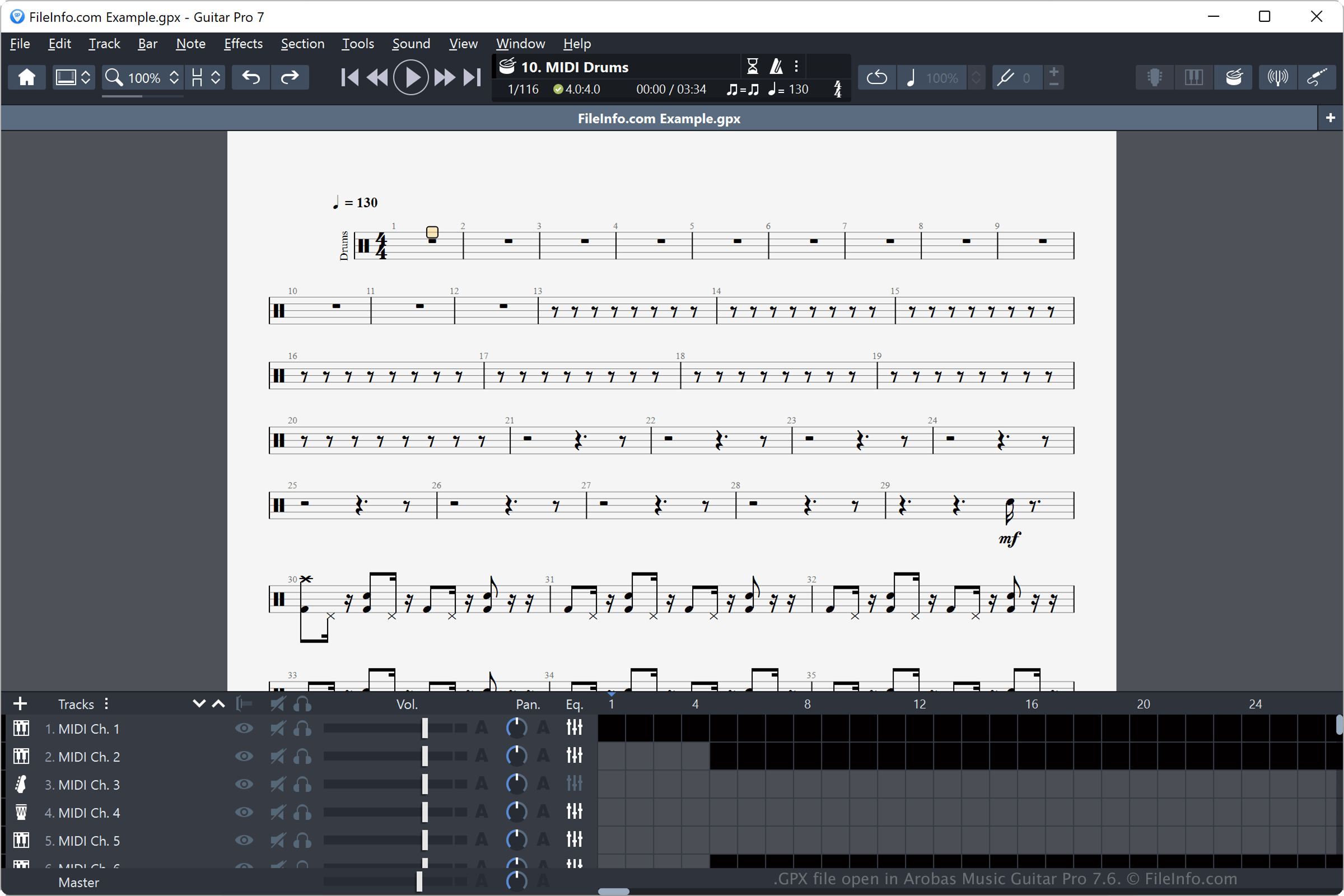The image size is (1344, 896).
Task: Open display mode dropdown next to screen icon
Action: [86, 77]
